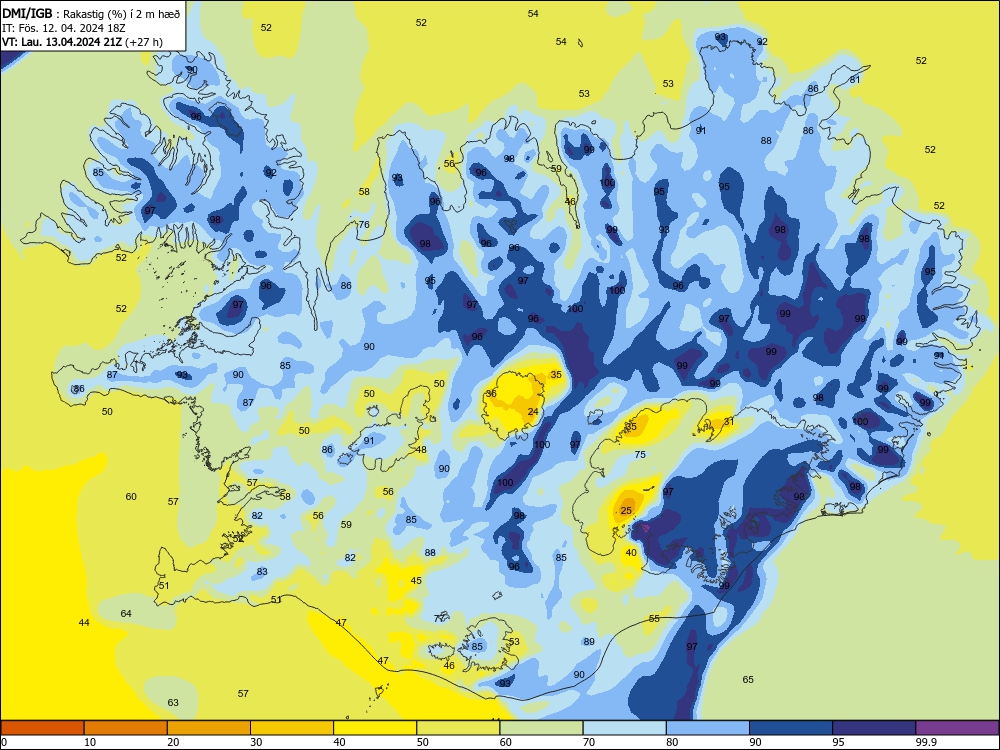Click the '36' humidity reading
Viewport: 1000px width, 750px height.
pos(491,393)
